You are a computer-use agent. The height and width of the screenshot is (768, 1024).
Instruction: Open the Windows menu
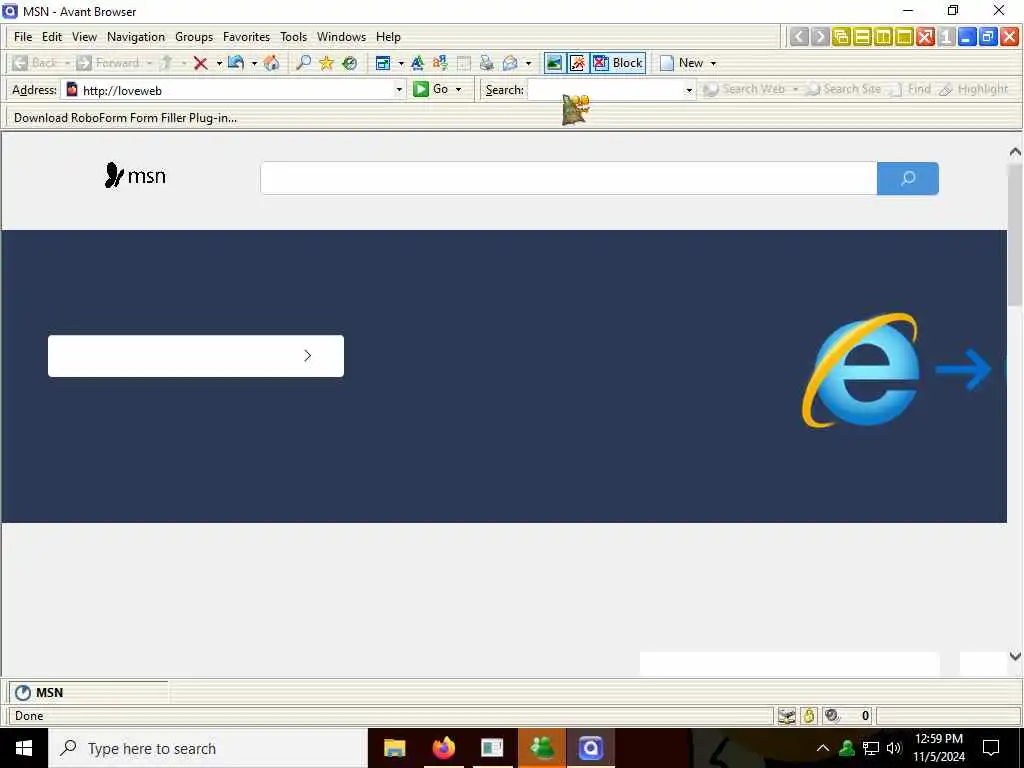pyautogui.click(x=342, y=37)
